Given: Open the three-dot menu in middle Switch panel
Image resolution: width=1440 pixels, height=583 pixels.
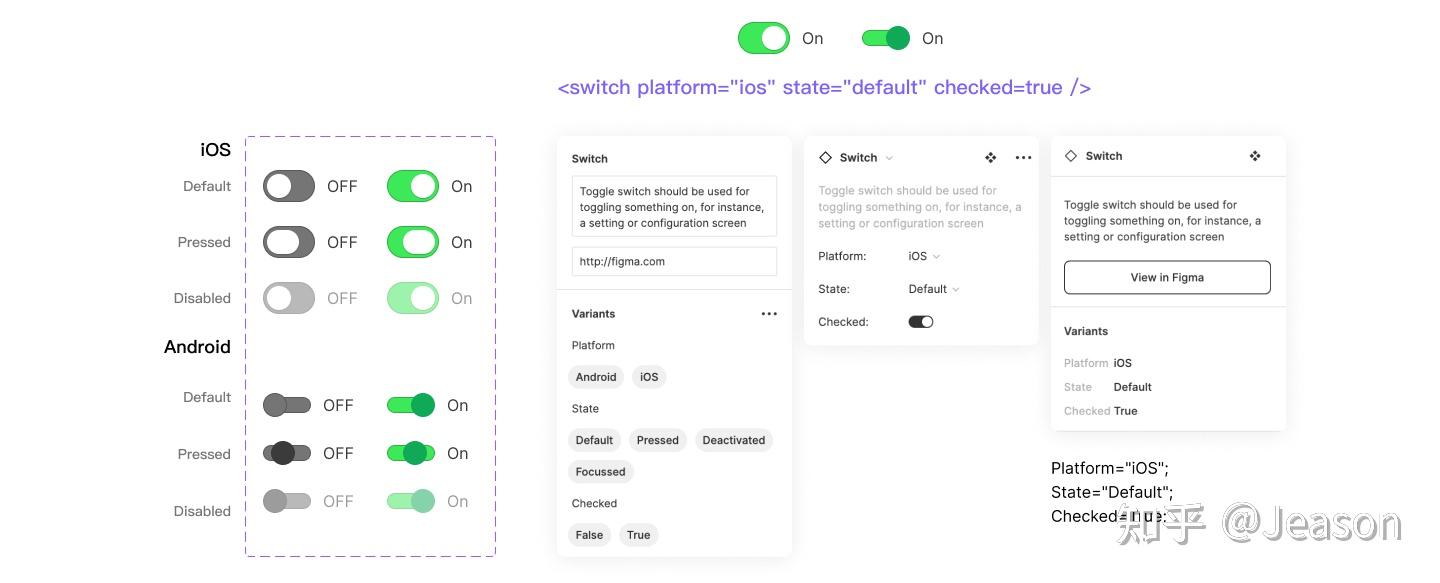Looking at the screenshot, I should tap(1023, 158).
